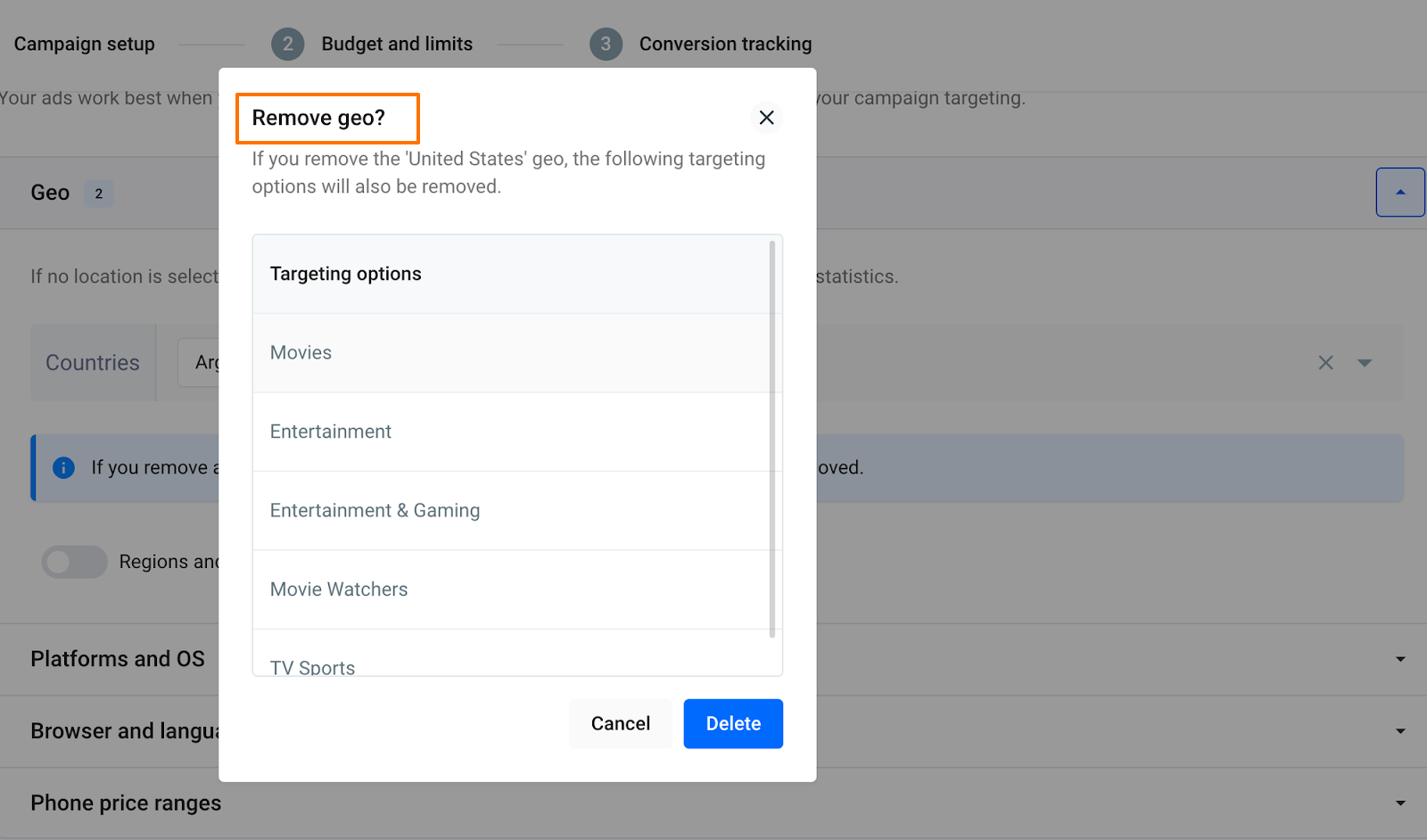Collapse the Geo section with the arrow button

(1399, 192)
